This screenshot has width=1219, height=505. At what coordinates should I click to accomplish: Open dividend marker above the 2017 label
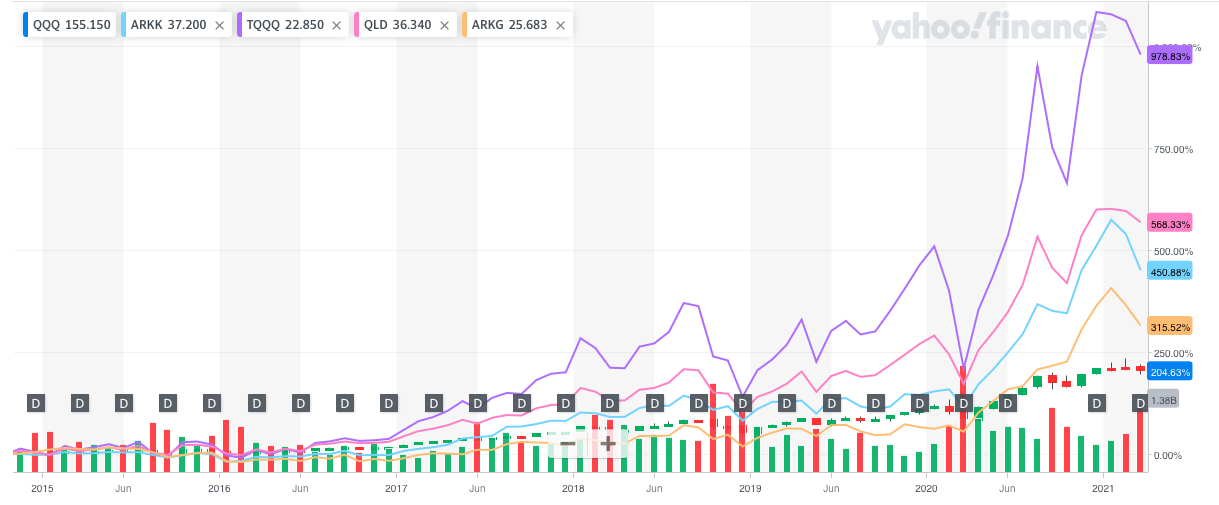pos(390,403)
